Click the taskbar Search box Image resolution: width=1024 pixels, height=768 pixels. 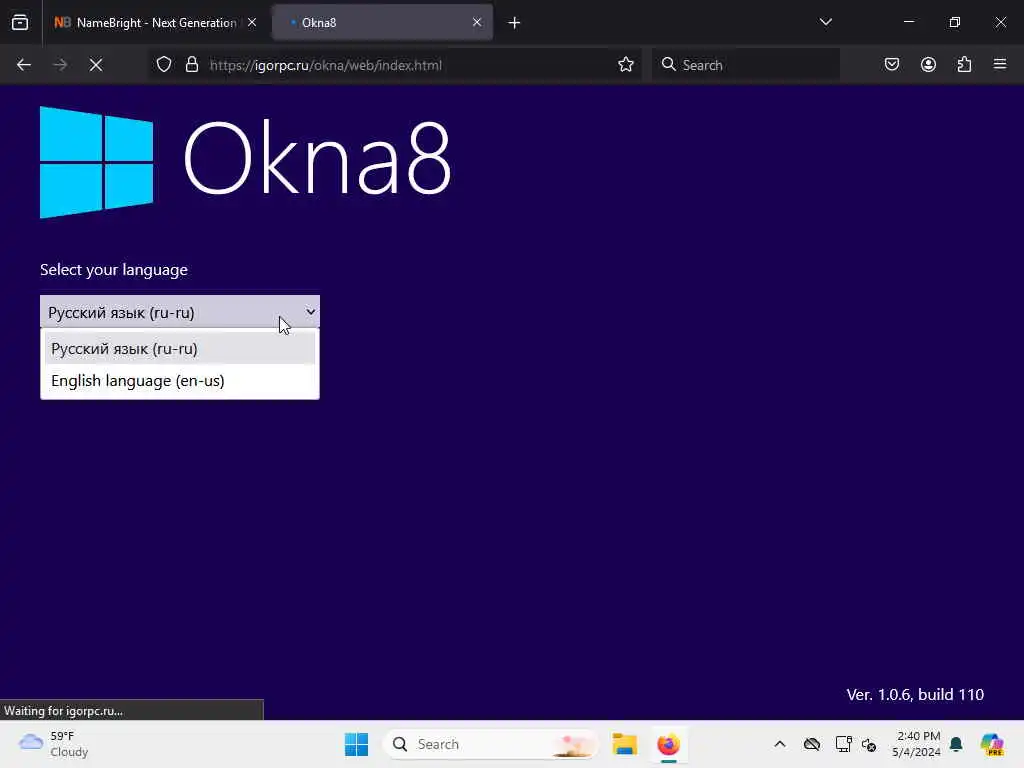(490, 744)
